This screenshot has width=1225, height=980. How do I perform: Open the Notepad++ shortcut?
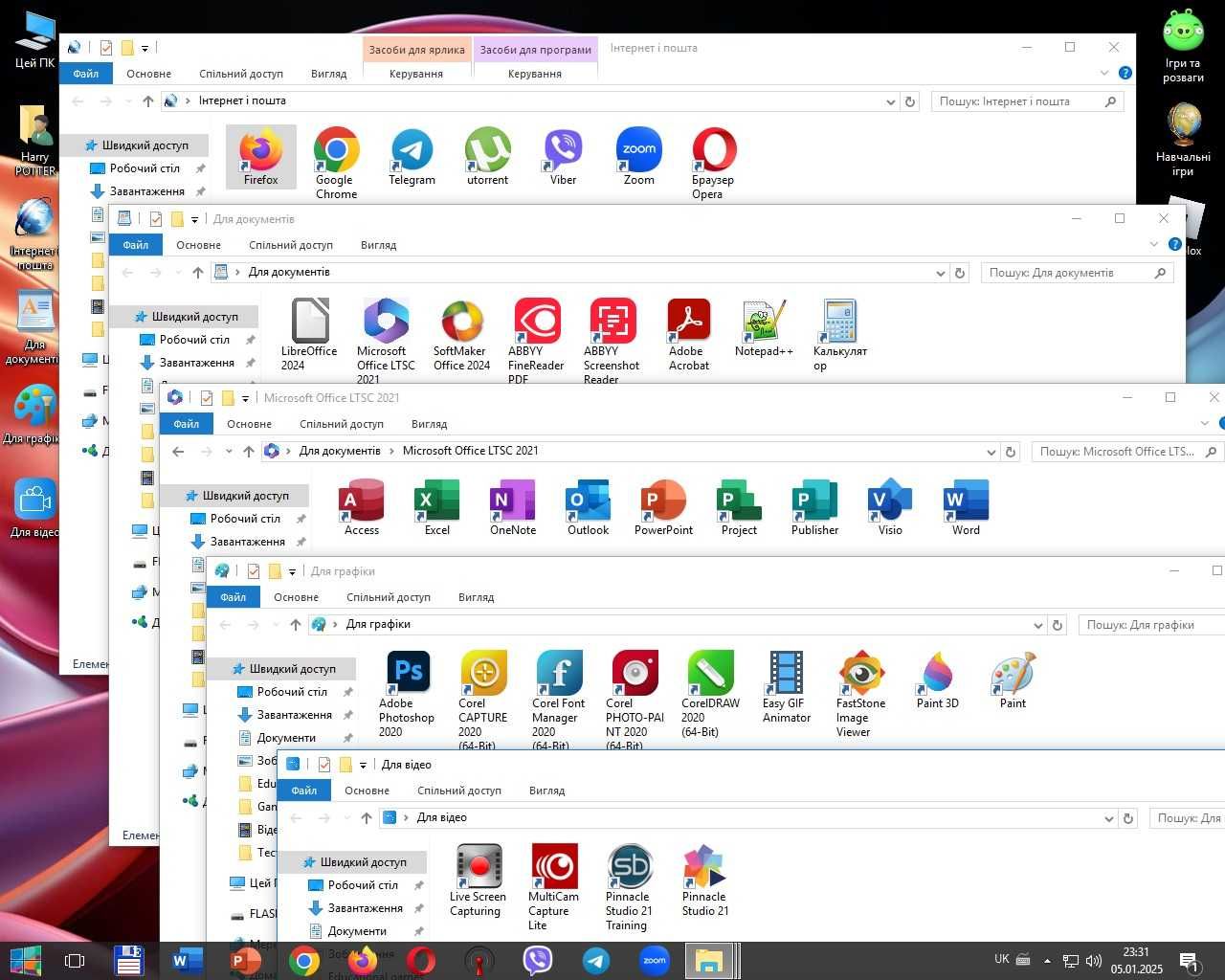pos(764,327)
